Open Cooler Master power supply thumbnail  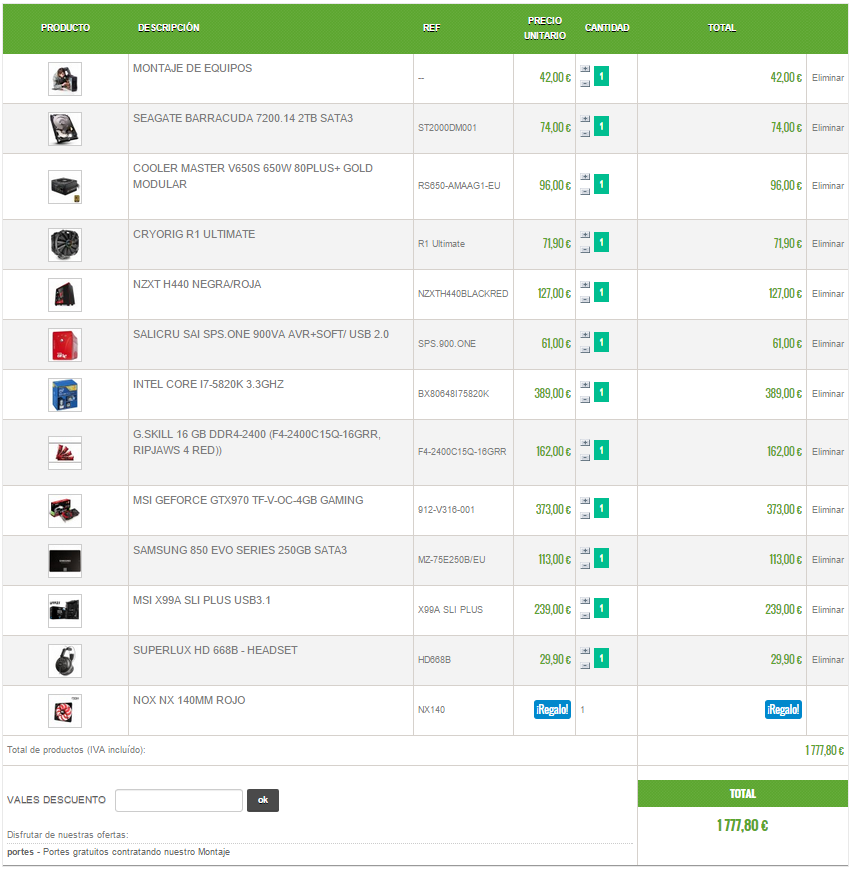[x=65, y=187]
